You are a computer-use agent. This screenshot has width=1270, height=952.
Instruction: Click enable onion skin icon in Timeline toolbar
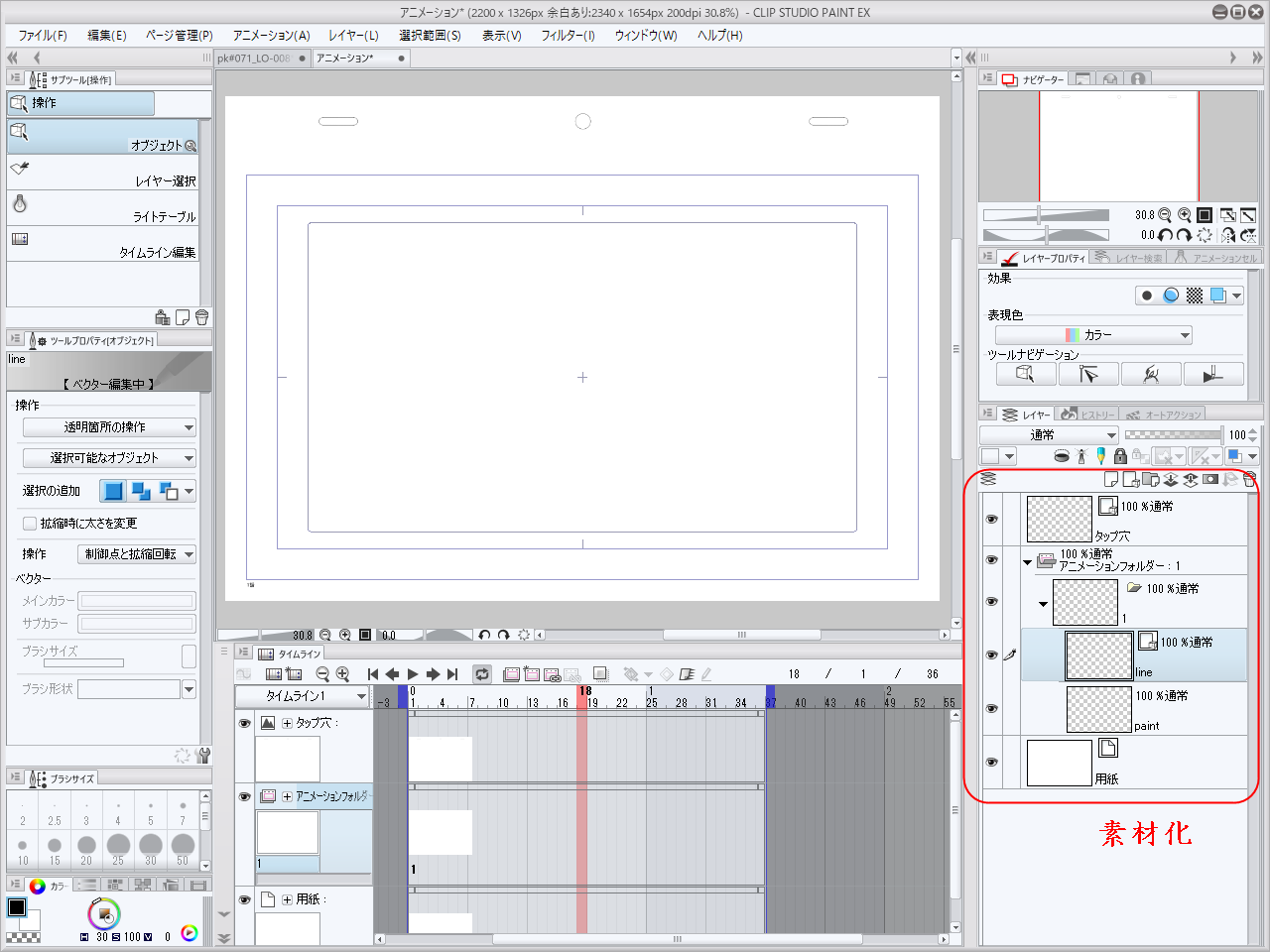click(600, 674)
